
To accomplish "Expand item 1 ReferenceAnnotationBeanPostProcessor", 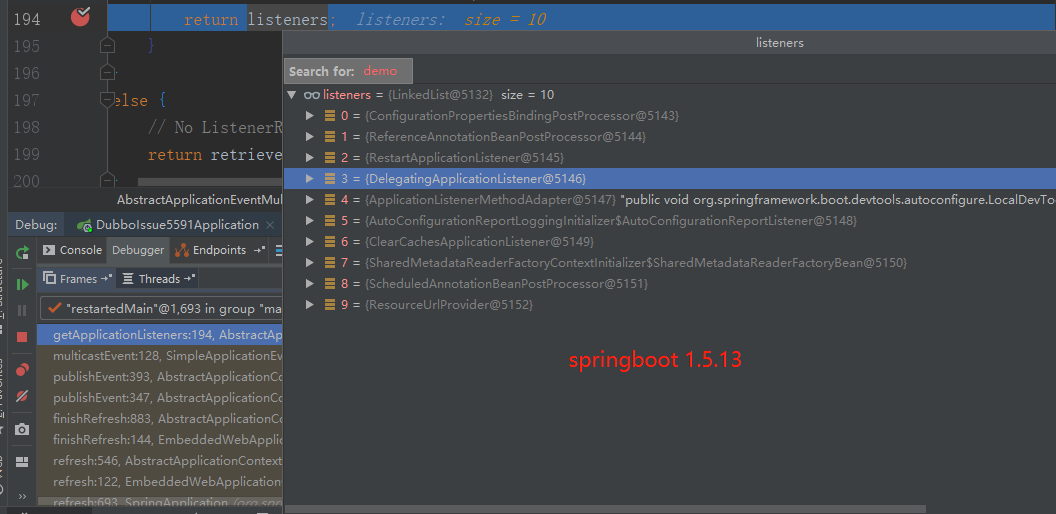I will [310, 137].
